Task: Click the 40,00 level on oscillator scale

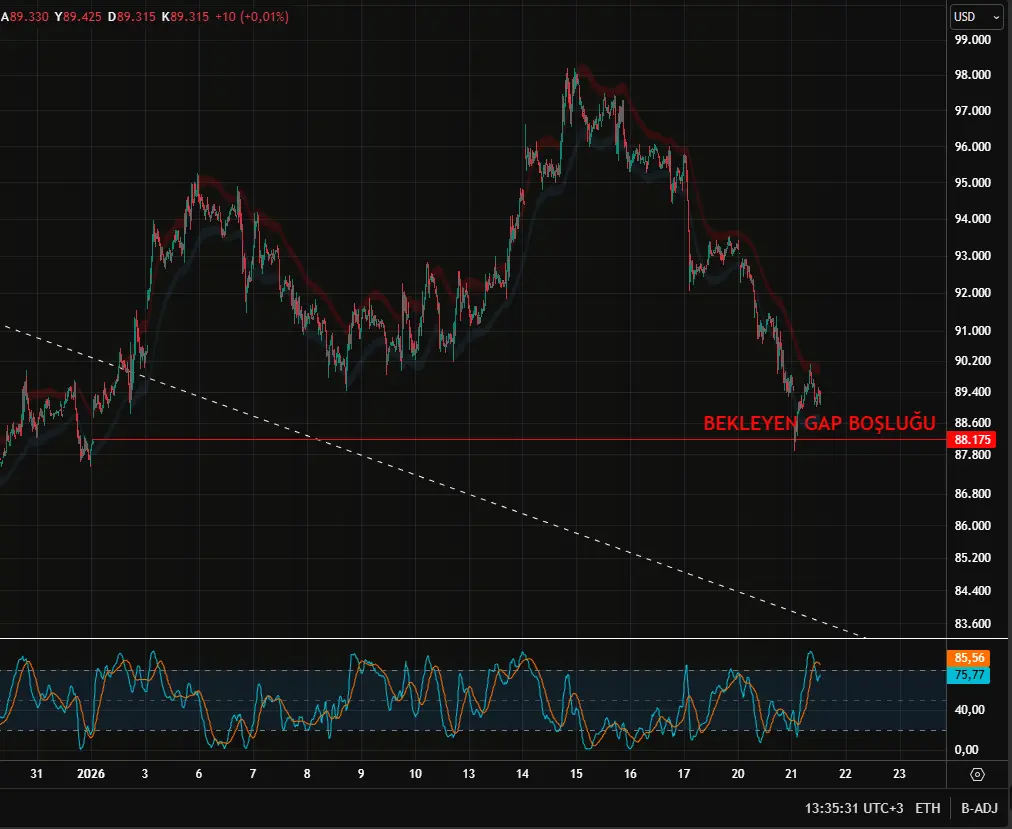Action: coord(971,710)
